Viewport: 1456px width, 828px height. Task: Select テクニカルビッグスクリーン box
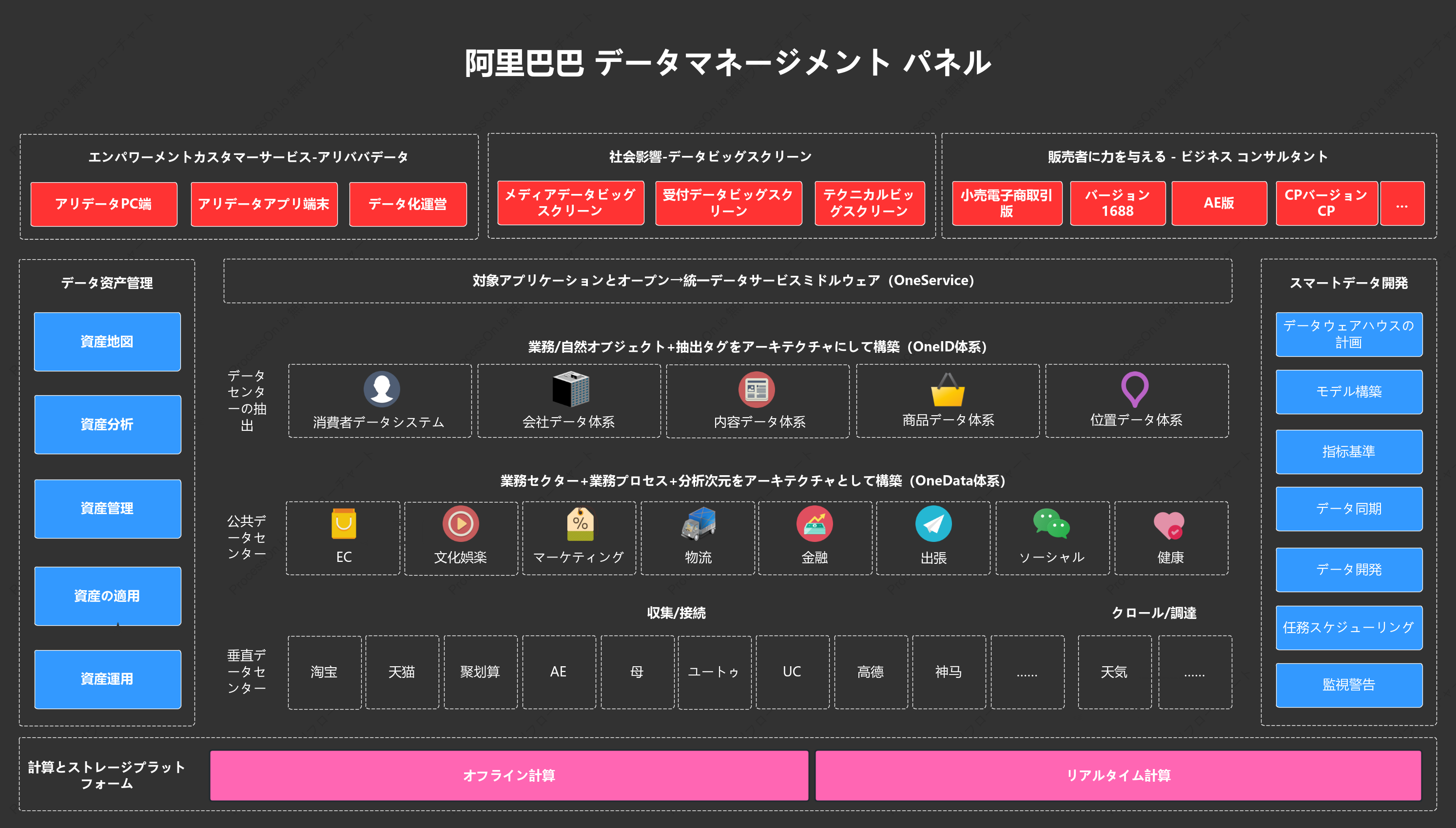tap(870, 203)
